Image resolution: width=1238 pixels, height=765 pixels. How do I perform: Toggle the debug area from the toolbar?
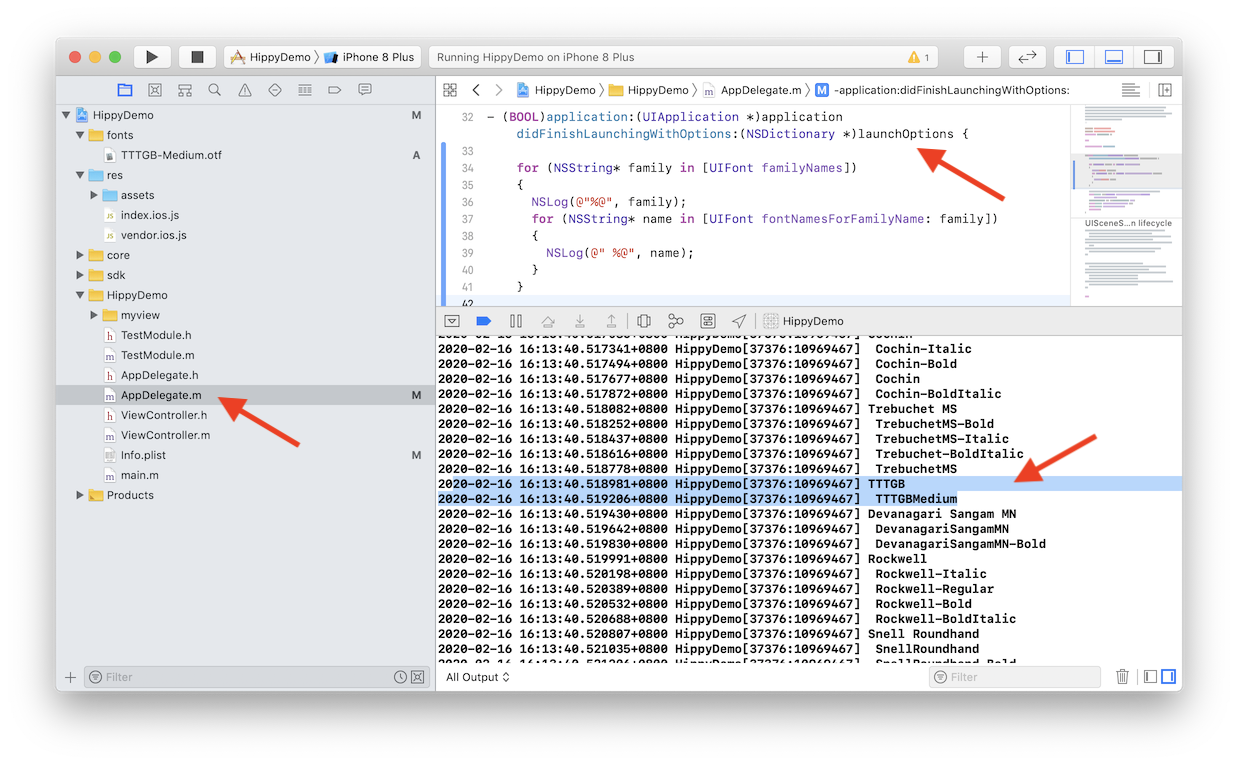[1114, 57]
